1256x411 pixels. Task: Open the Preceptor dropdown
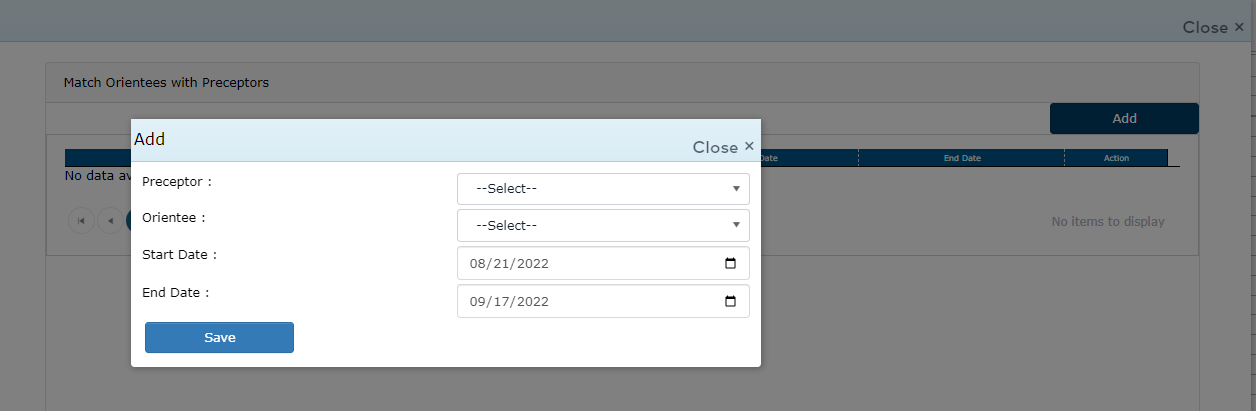coord(602,188)
